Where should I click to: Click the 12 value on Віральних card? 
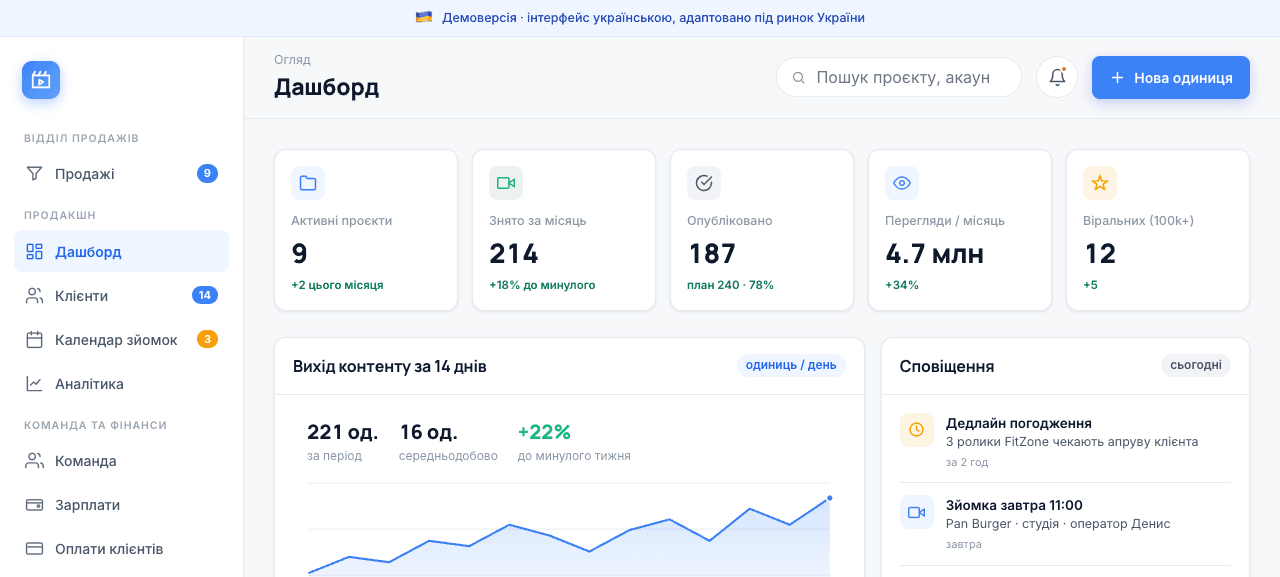[x=1100, y=254]
